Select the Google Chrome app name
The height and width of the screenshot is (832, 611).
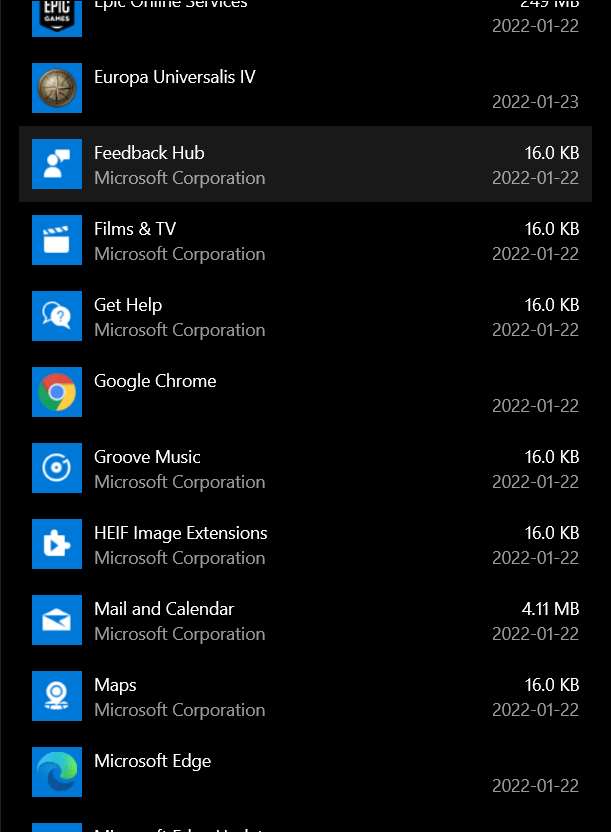click(155, 381)
